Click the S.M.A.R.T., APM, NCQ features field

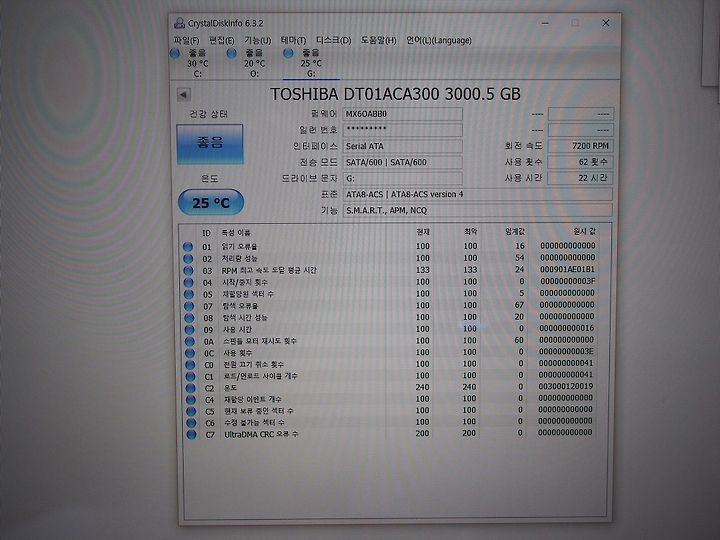[x=478, y=210]
